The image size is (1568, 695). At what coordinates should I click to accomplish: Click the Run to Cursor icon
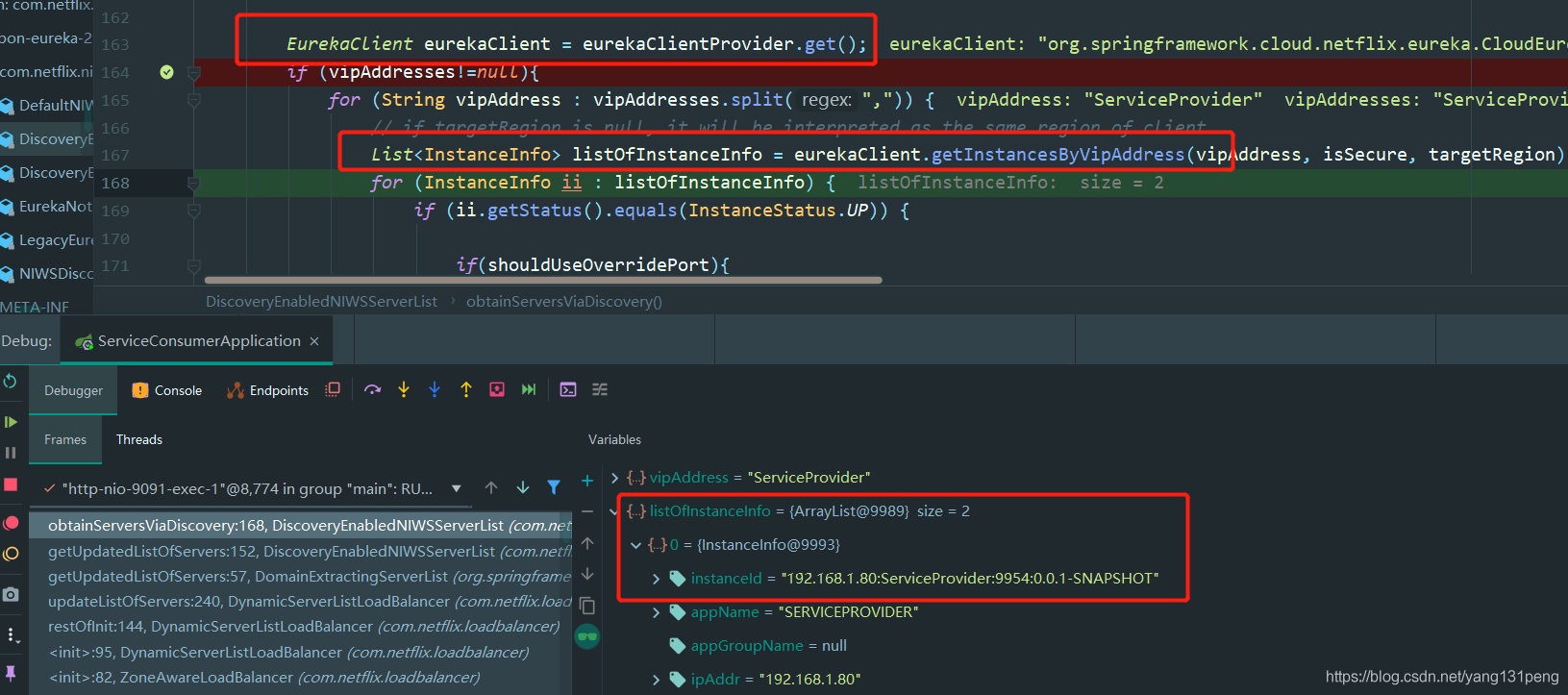529,389
